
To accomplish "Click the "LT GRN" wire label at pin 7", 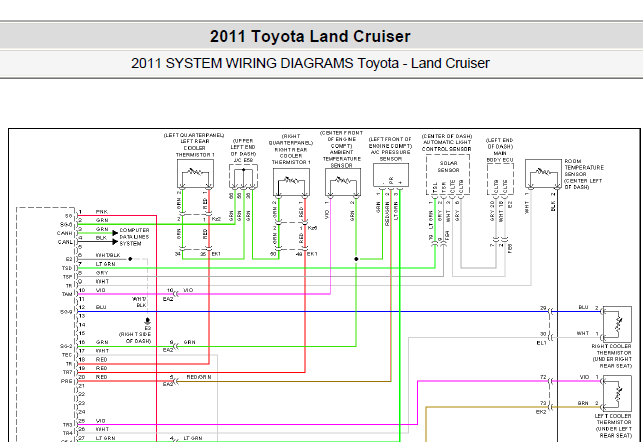I will 105,264.
